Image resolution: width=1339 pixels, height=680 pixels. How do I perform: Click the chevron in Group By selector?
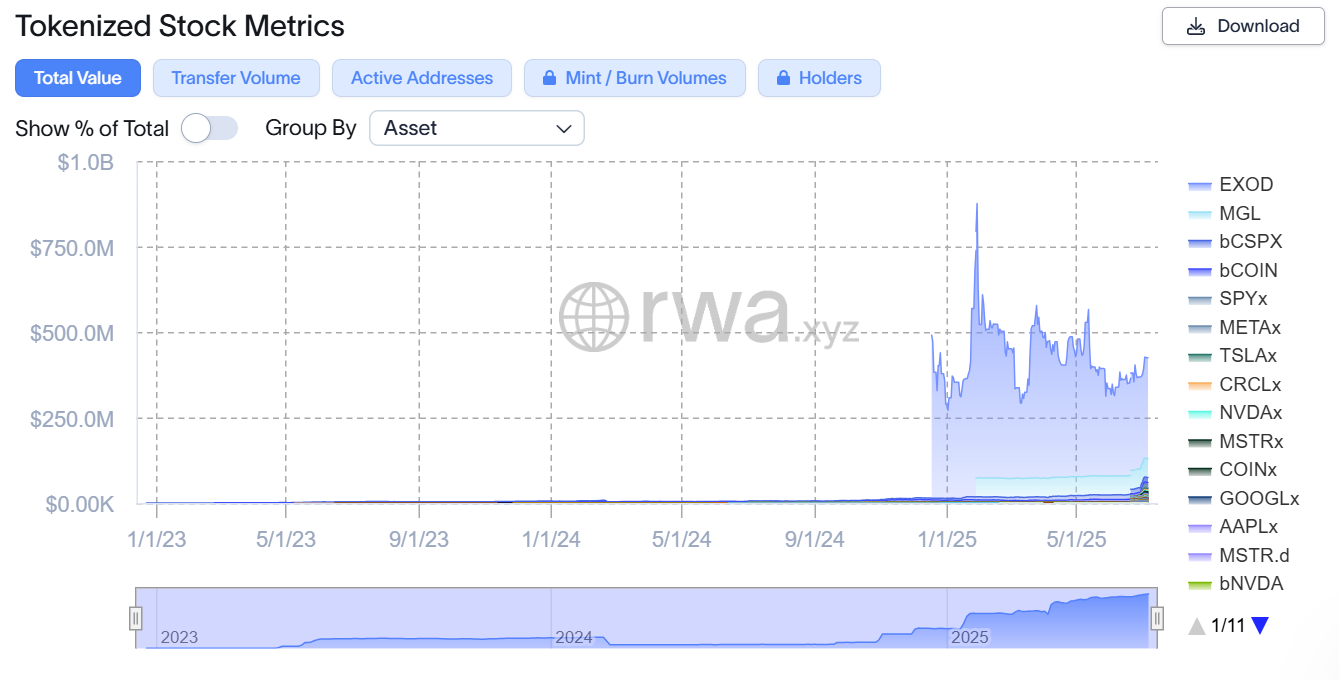point(564,128)
